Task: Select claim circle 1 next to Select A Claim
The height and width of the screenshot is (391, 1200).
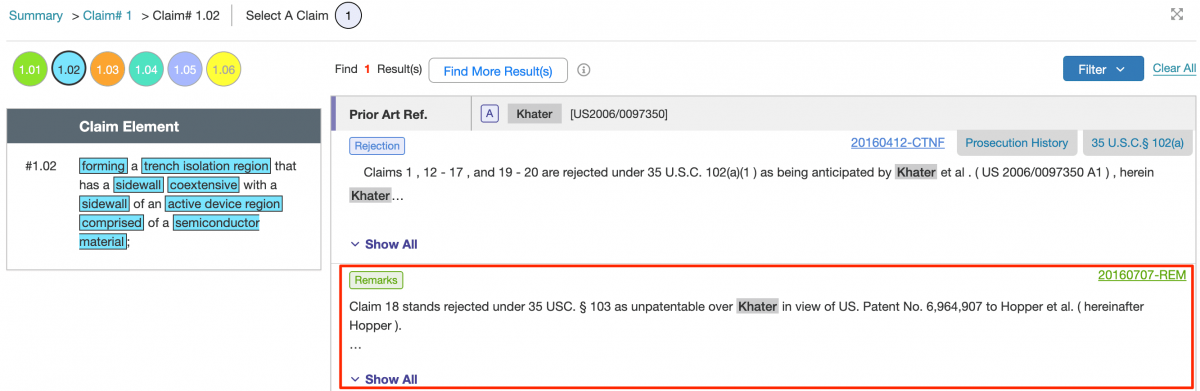Action: pyautogui.click(x=348, y=15)
